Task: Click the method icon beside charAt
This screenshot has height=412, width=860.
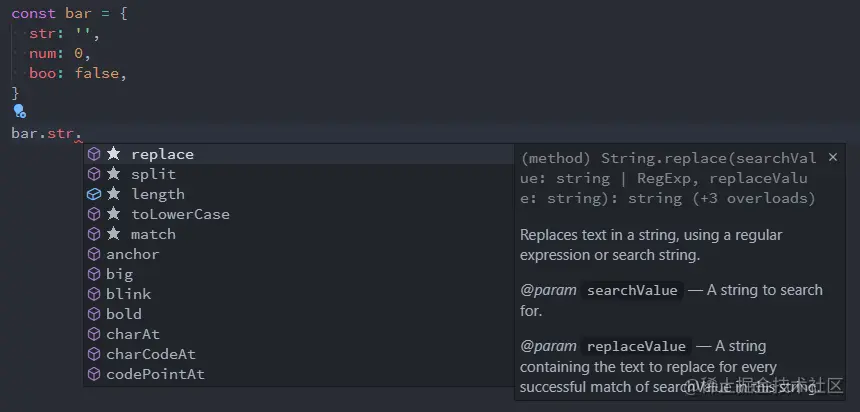Action: click(x=94, y=334)
